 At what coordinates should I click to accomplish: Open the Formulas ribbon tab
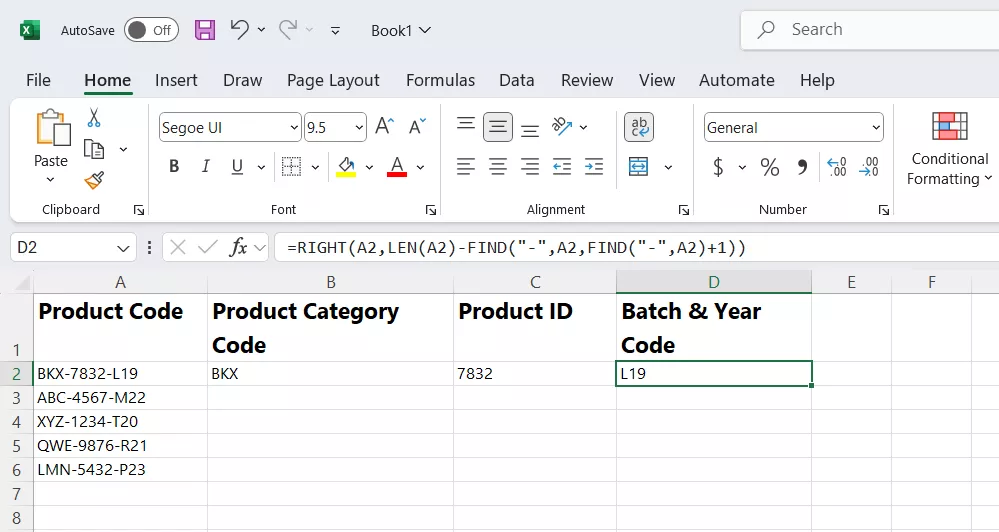tap(440, 80)
